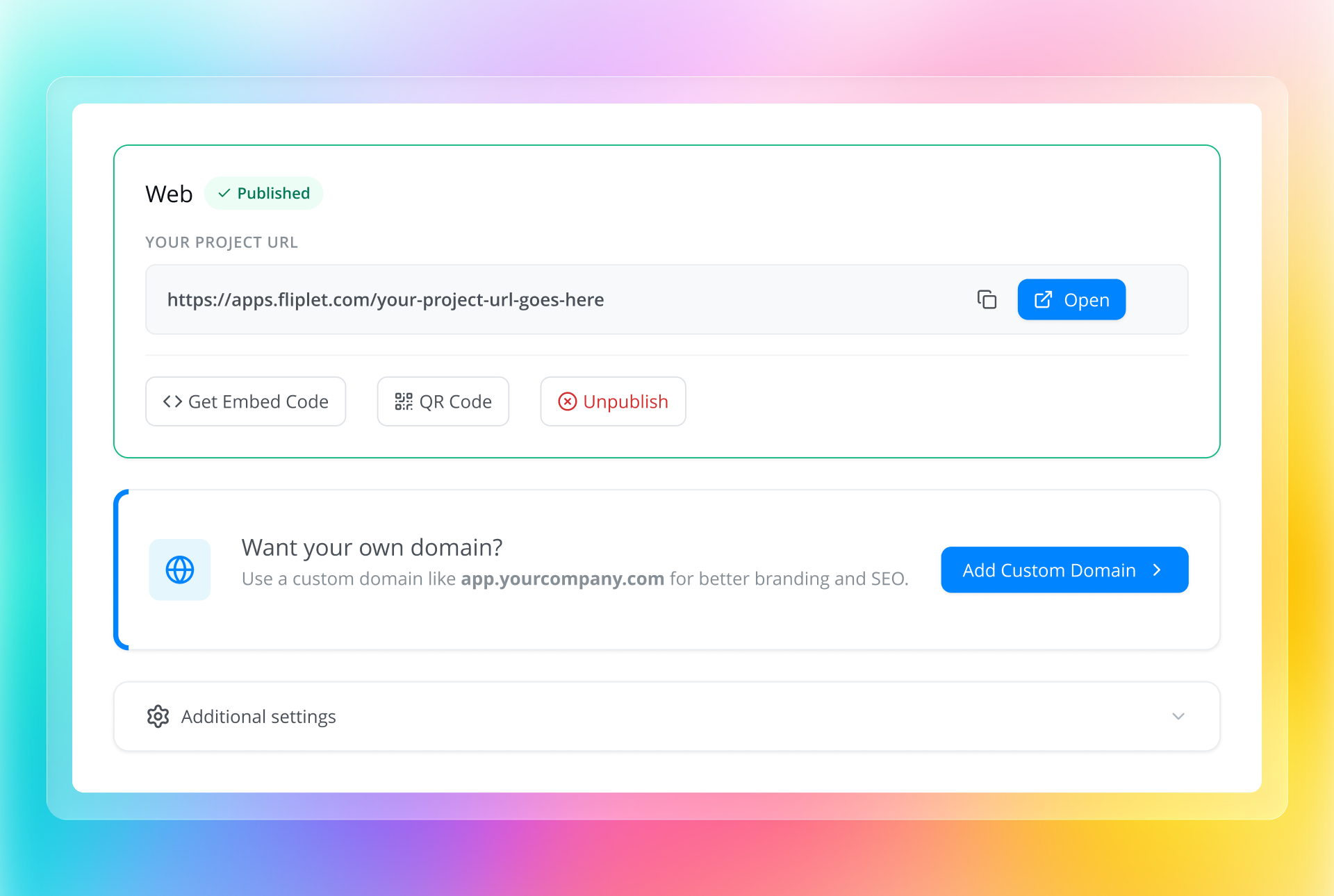The height and width of the screenshot is (896, 1334).
Task: Expand the Additional settings section
Action: coord(667,716)
